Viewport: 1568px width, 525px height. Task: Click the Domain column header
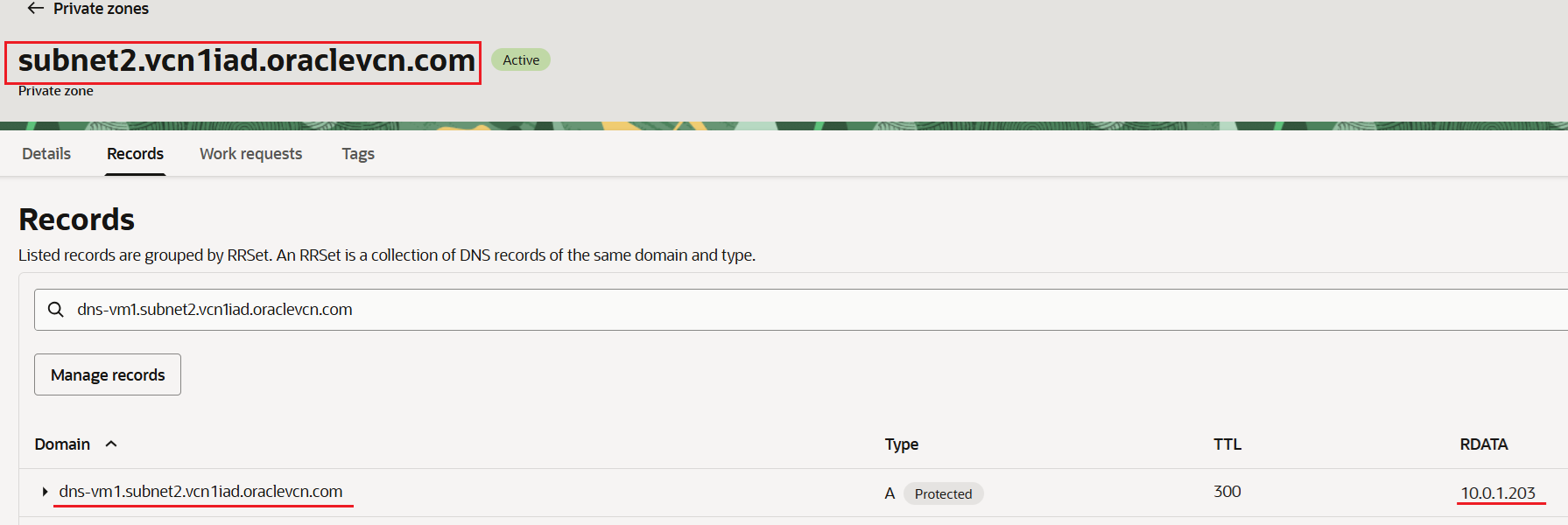(62, 444)
